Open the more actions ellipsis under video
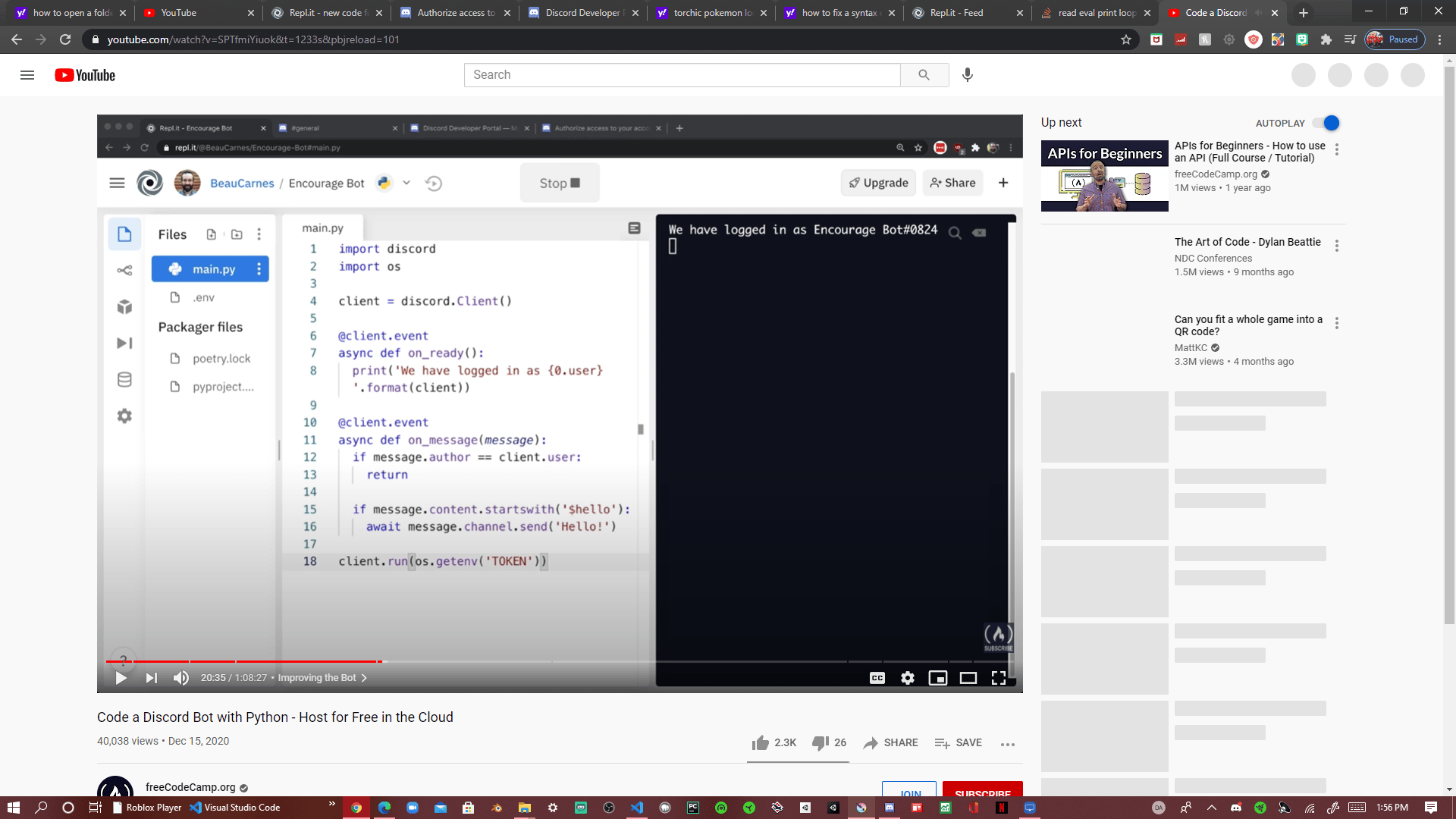The width and height of the screenshot is (1456, 819). click(x=1008, y=745)
